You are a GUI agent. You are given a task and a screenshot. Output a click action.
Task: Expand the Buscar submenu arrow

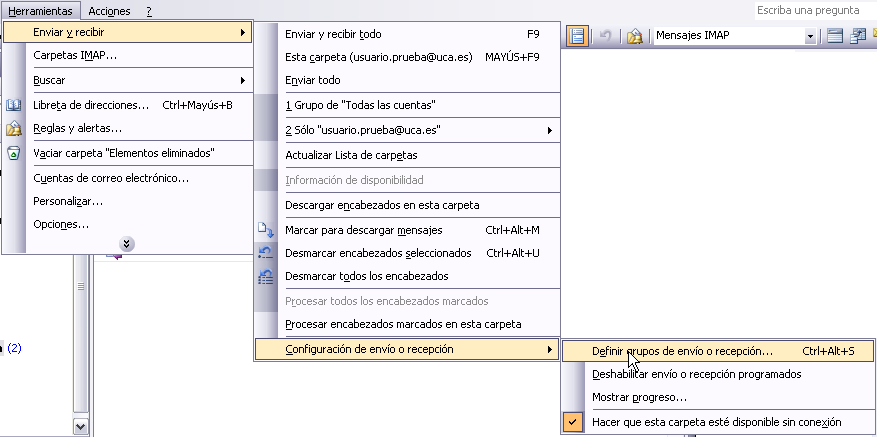pos(242,80)
